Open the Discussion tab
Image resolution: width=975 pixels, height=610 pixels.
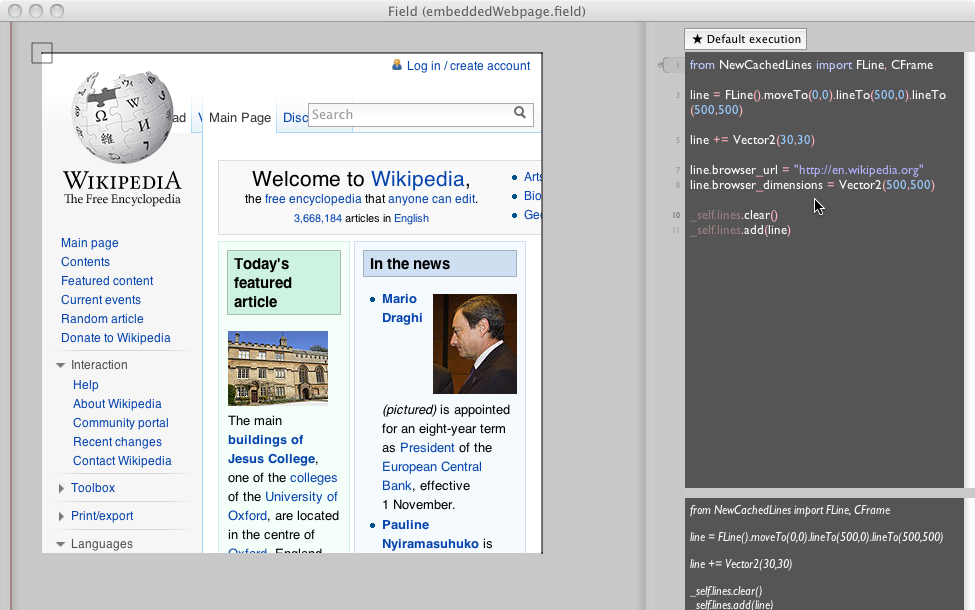[295, 118]
